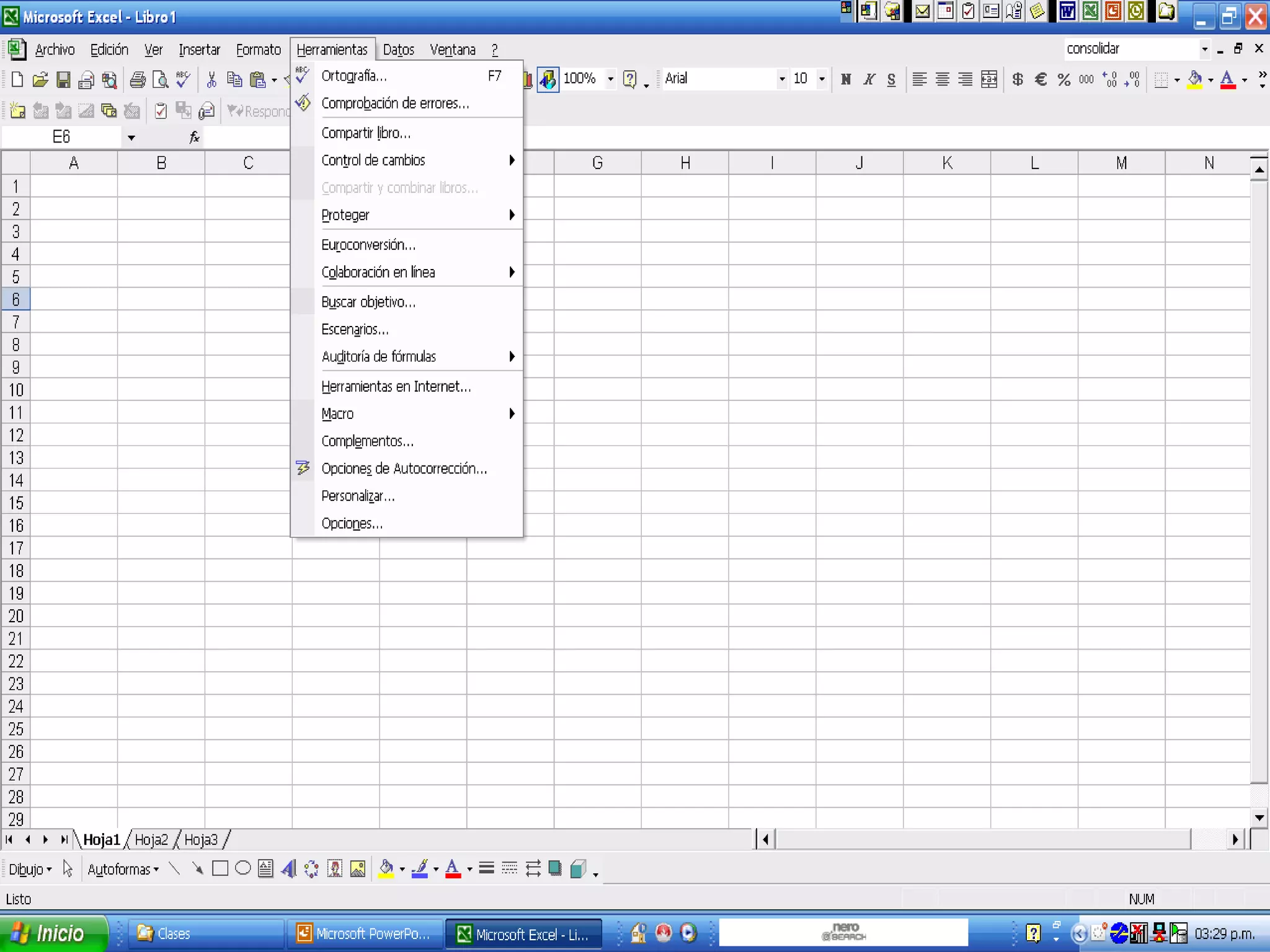This screenshot has height=952, width=1270.
Task: Click the Name Box showing E6
Action: pos(62,137)
